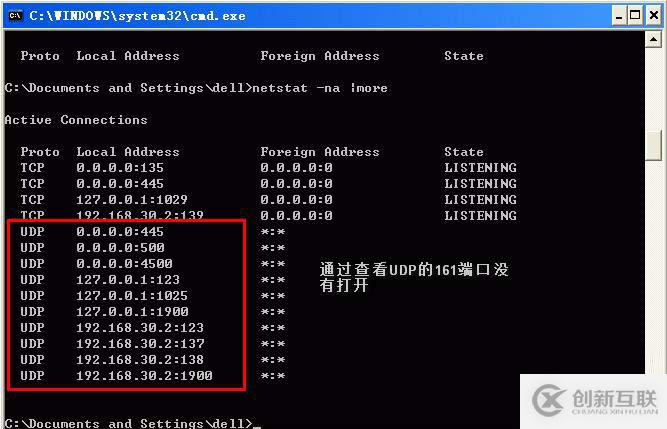Click the vertical scrollbar thumb
Screen dimensions: 667x429
(653, 145)
